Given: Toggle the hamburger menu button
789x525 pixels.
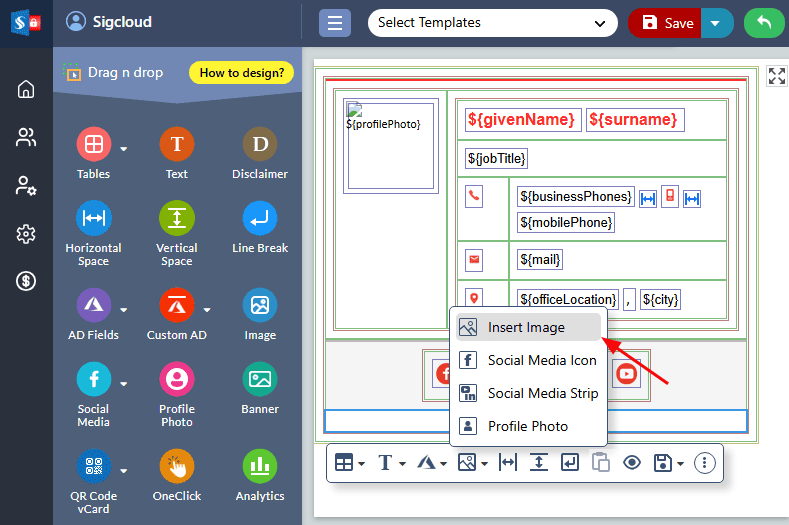Looking at the screenshot, I should click(335, 23).
